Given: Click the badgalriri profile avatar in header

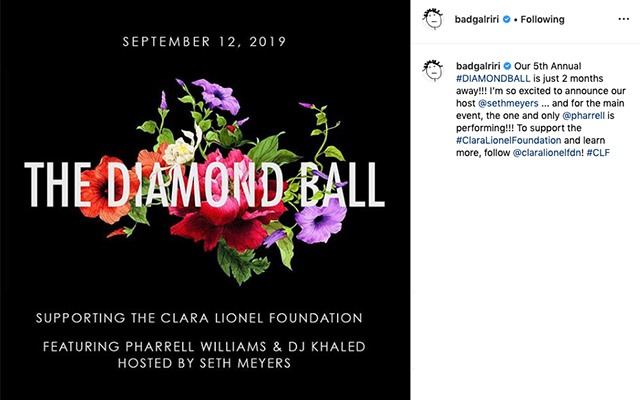Looking at the screenshot, I should pos(433,19).
